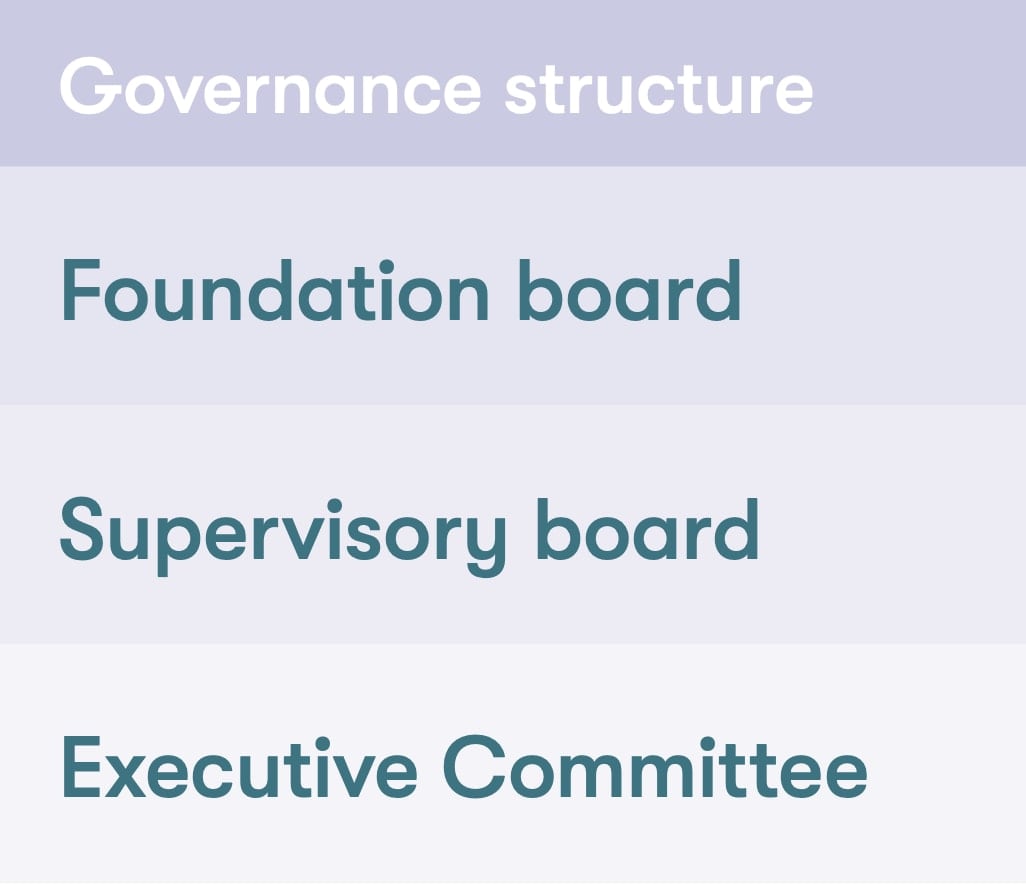Click the word Governance in the header
The height and width of the screenshot is (888, 1026).
pos(270,86)
